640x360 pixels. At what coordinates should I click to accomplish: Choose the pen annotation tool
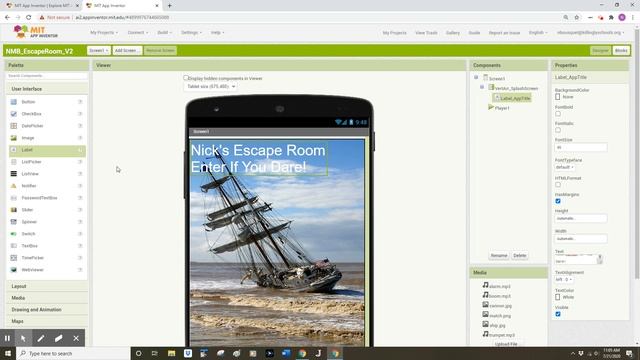click(x=41, y=338)
